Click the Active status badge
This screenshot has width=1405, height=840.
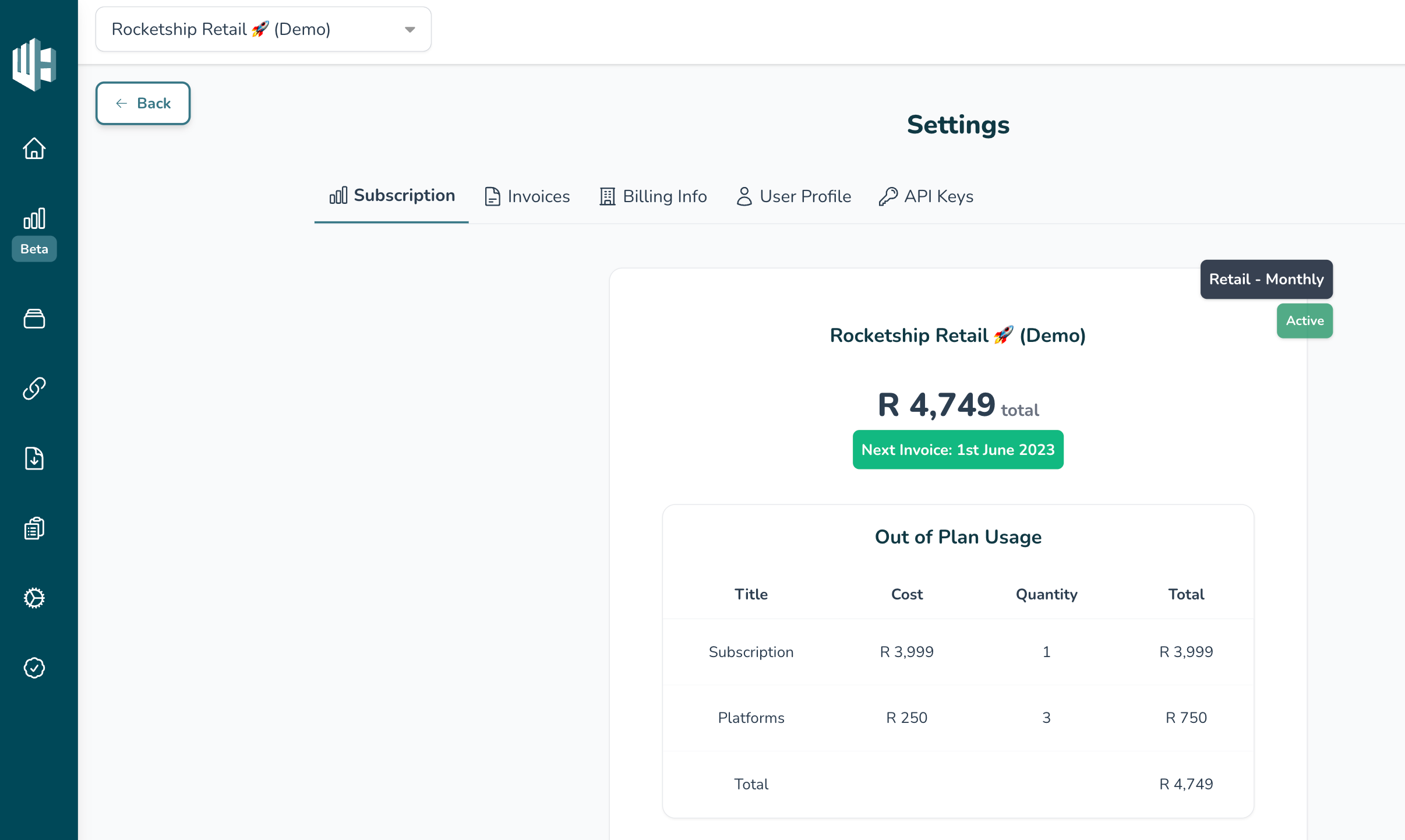(x=1304, y=321)
